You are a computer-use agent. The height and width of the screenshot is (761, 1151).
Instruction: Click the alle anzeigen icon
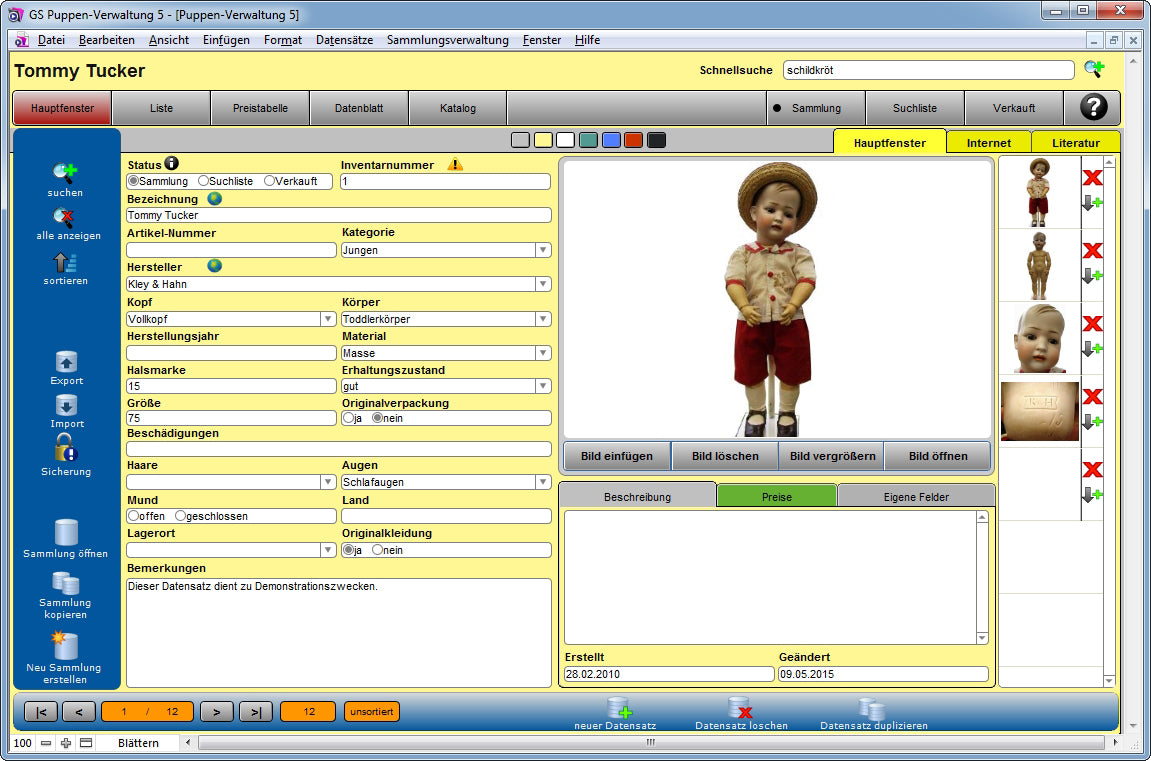coord(65,217)
